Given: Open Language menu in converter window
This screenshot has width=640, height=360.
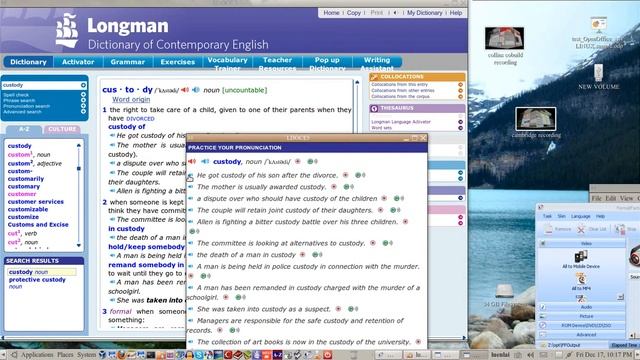Looking at the screenshot, I should [580, 216].
